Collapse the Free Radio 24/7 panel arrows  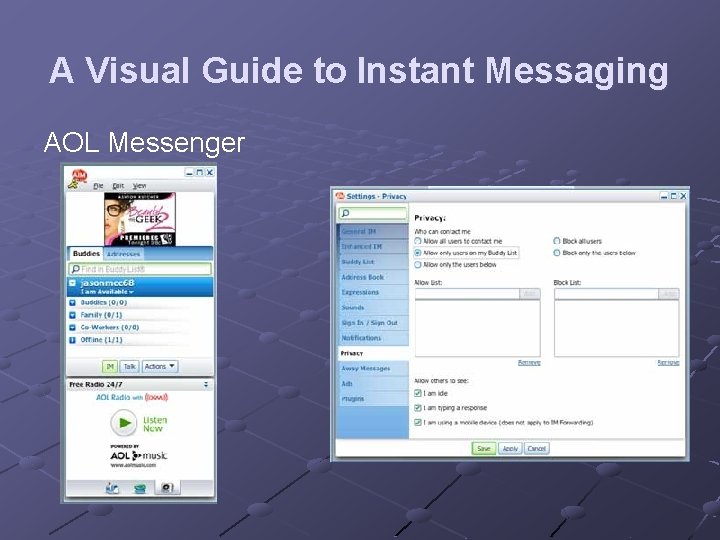point(206,384)
